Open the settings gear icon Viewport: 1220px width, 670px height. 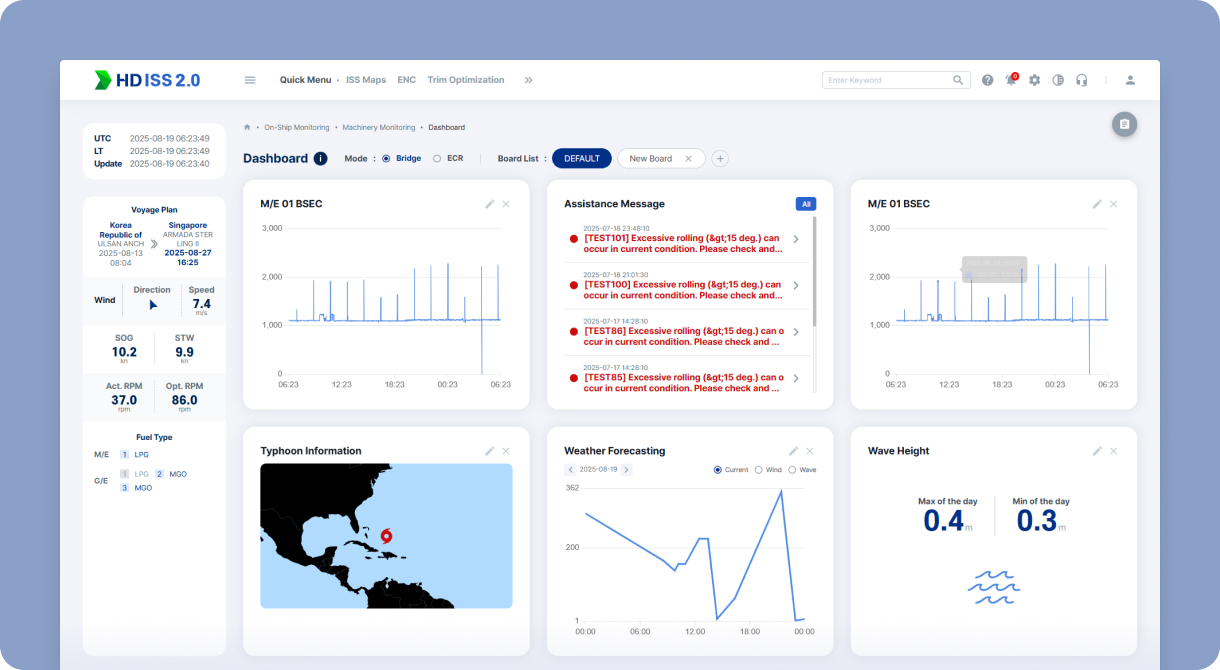1034,80
